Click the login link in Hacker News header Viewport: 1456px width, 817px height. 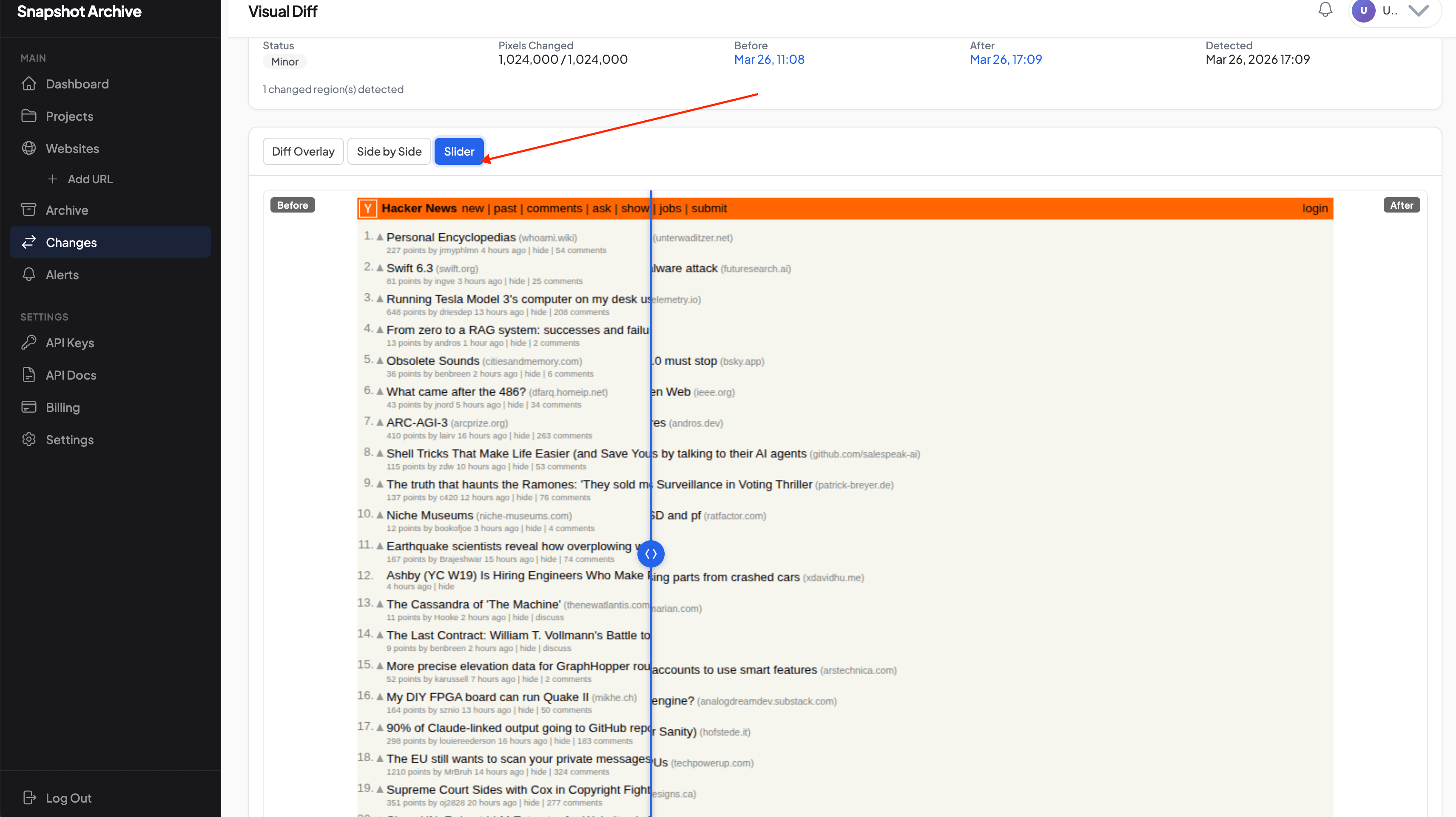(1315, 208)
